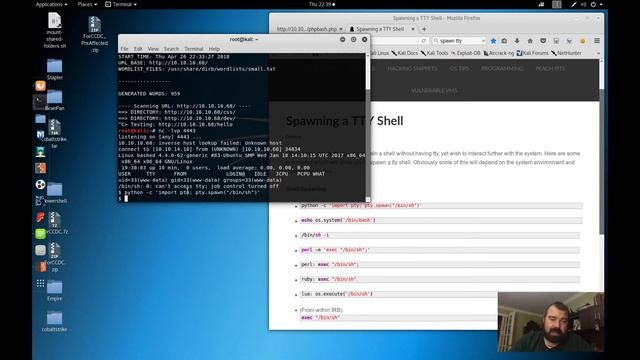Open the Exploit-DB bookmark

[465, 53]
